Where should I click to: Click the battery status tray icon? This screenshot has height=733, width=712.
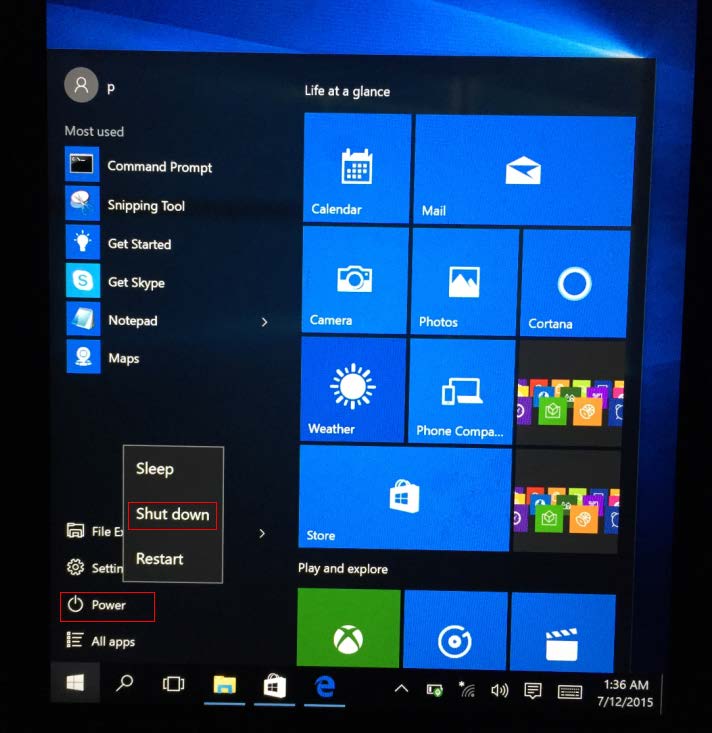(x=434, y=690)
